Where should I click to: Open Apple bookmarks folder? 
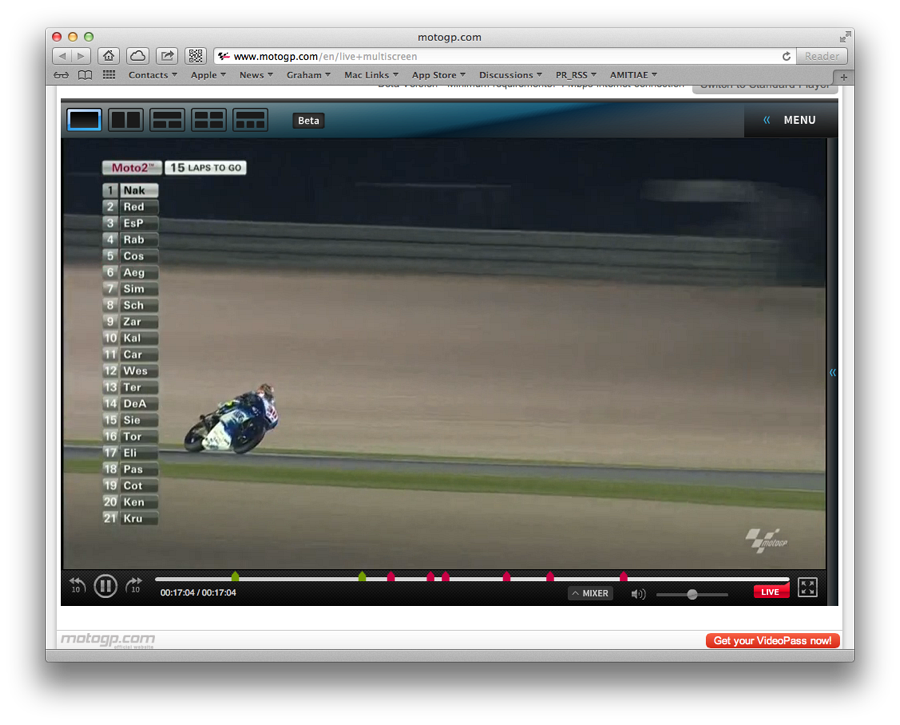(208, 75)
